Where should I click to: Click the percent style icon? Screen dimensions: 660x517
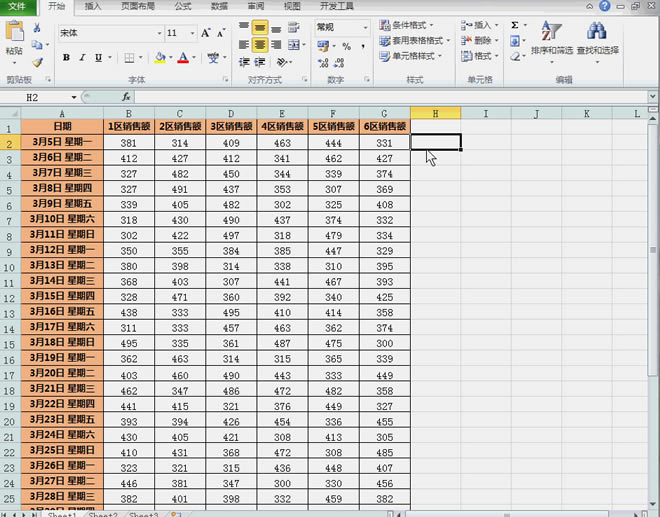coord(346,46)
